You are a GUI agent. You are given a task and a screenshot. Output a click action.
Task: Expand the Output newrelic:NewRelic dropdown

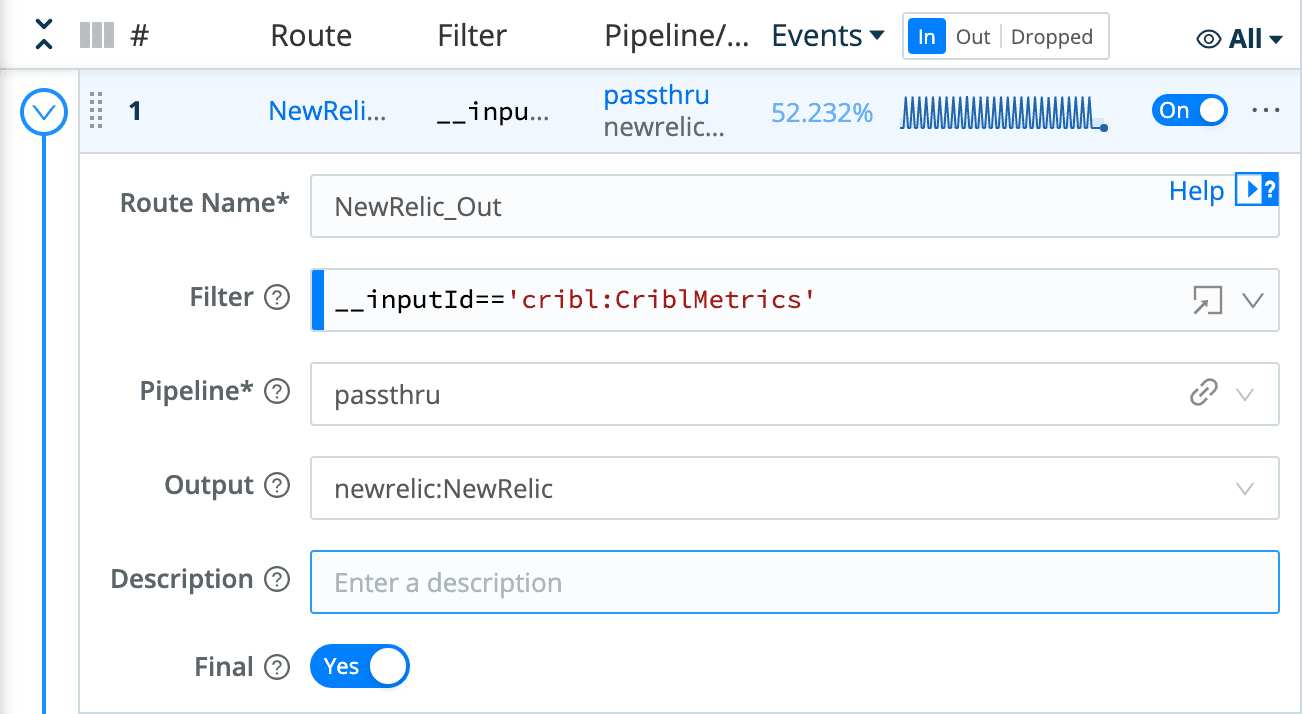click(x=1245, y=488)
